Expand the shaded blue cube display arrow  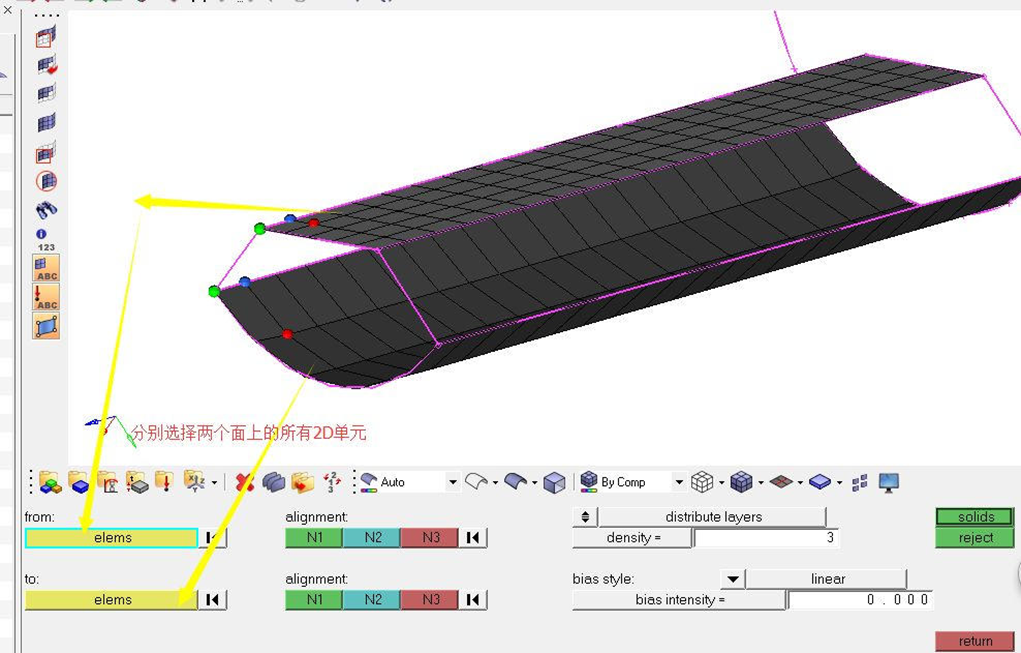coord(761,483)
